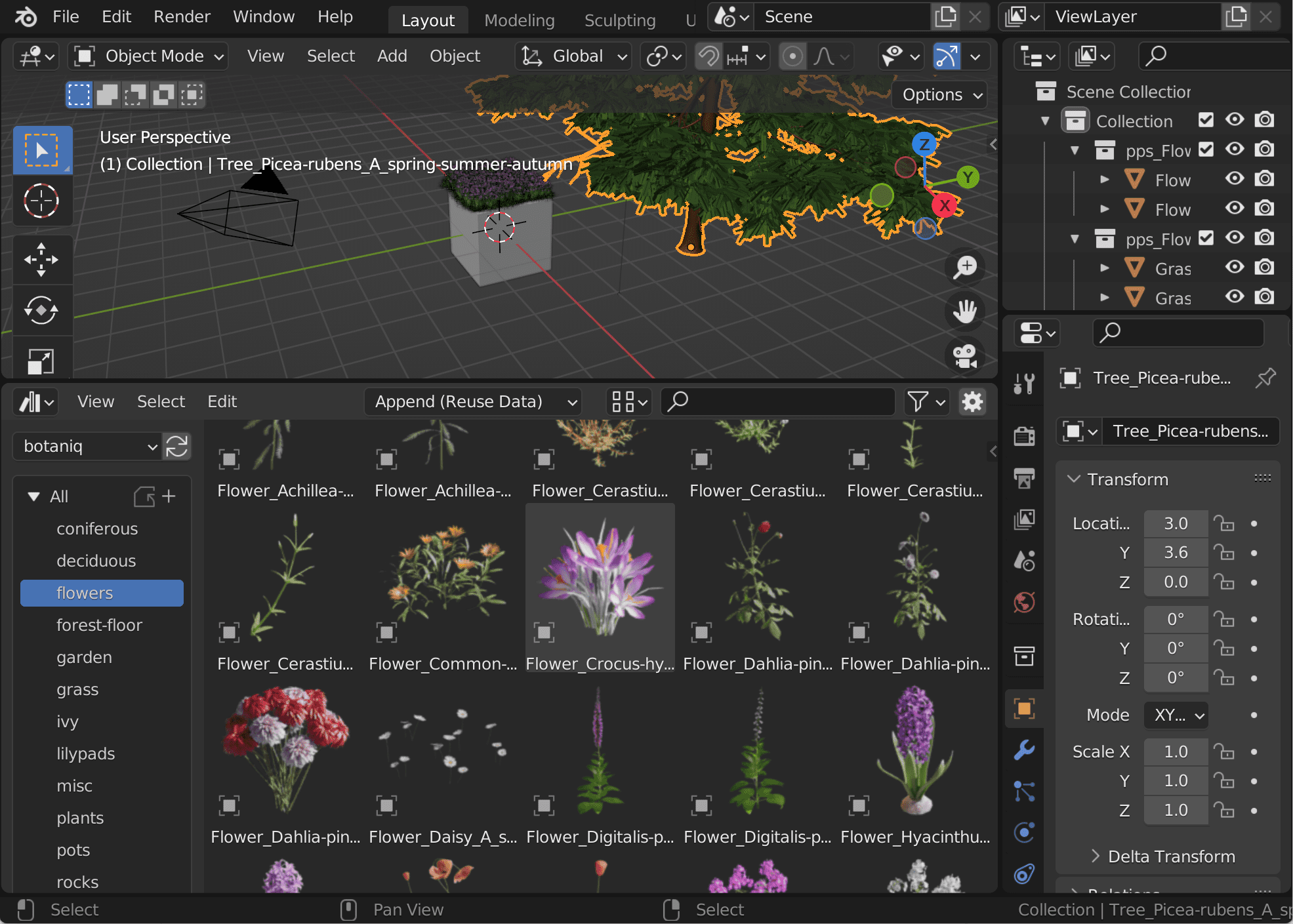1293x924 pixels.
Task: Open Render properties with the camera icon
Action: [1024, 435]
